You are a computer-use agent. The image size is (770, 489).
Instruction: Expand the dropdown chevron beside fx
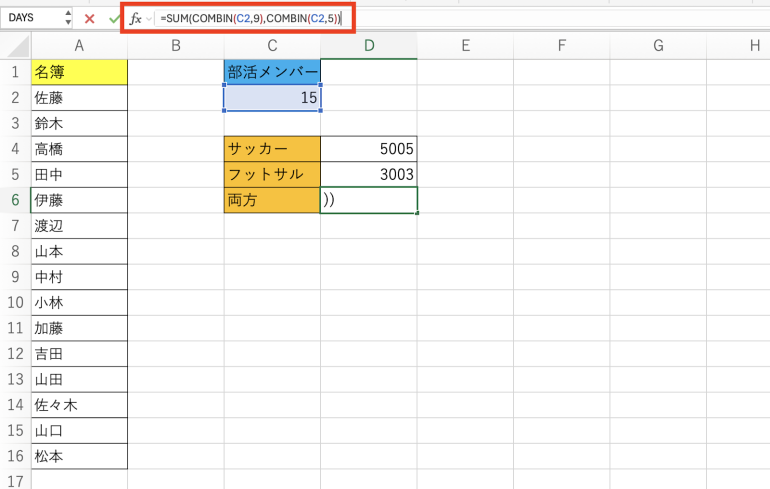(149, 19)
